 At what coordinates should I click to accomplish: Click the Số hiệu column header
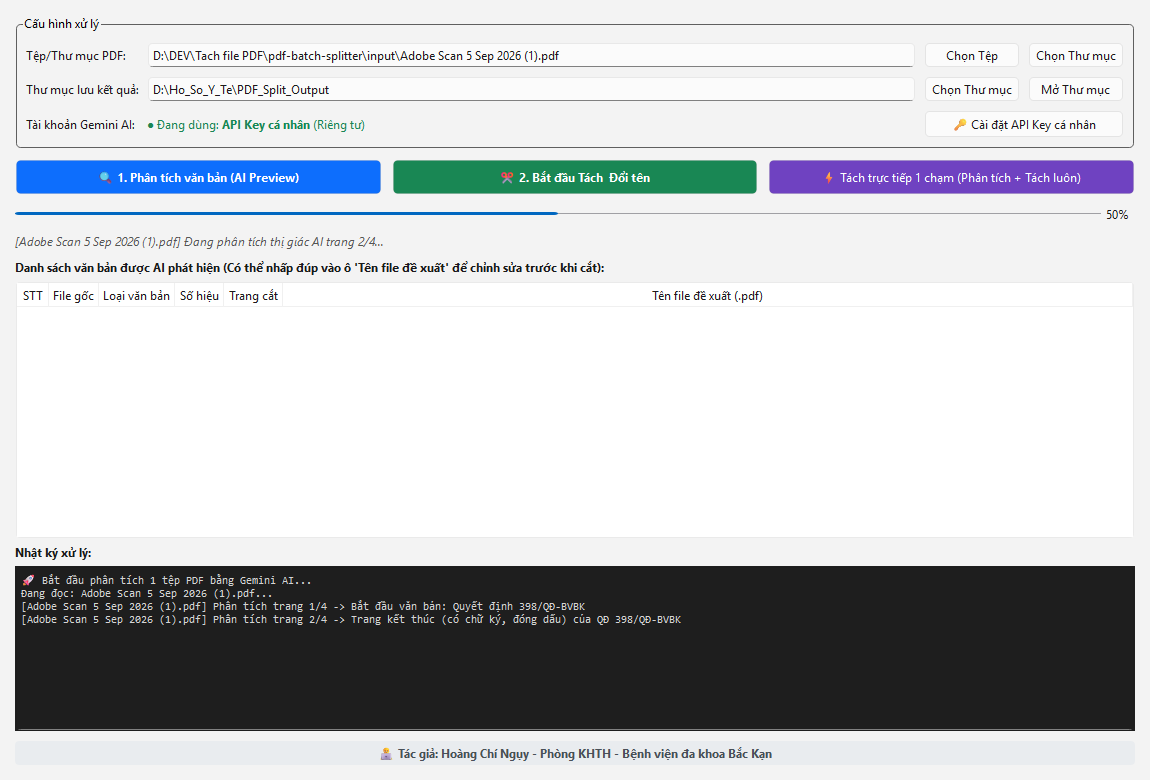[199, 295]
